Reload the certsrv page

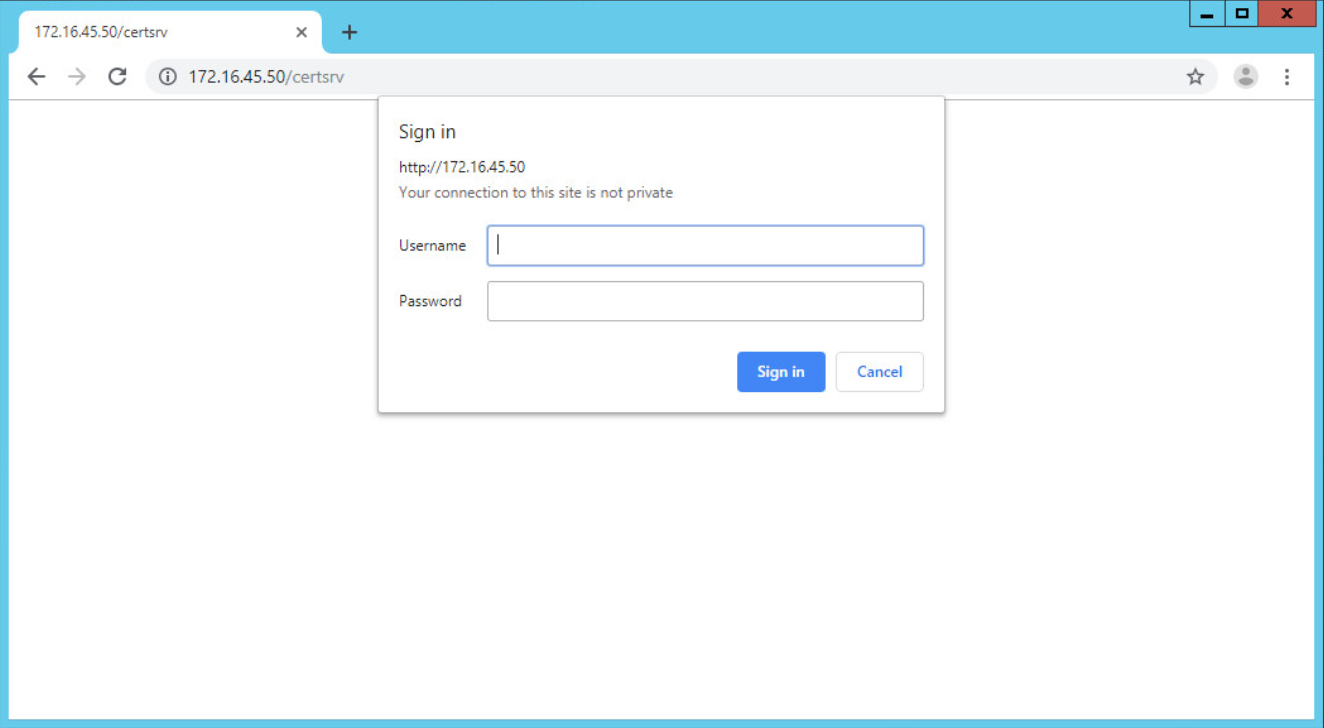[117, 76]
